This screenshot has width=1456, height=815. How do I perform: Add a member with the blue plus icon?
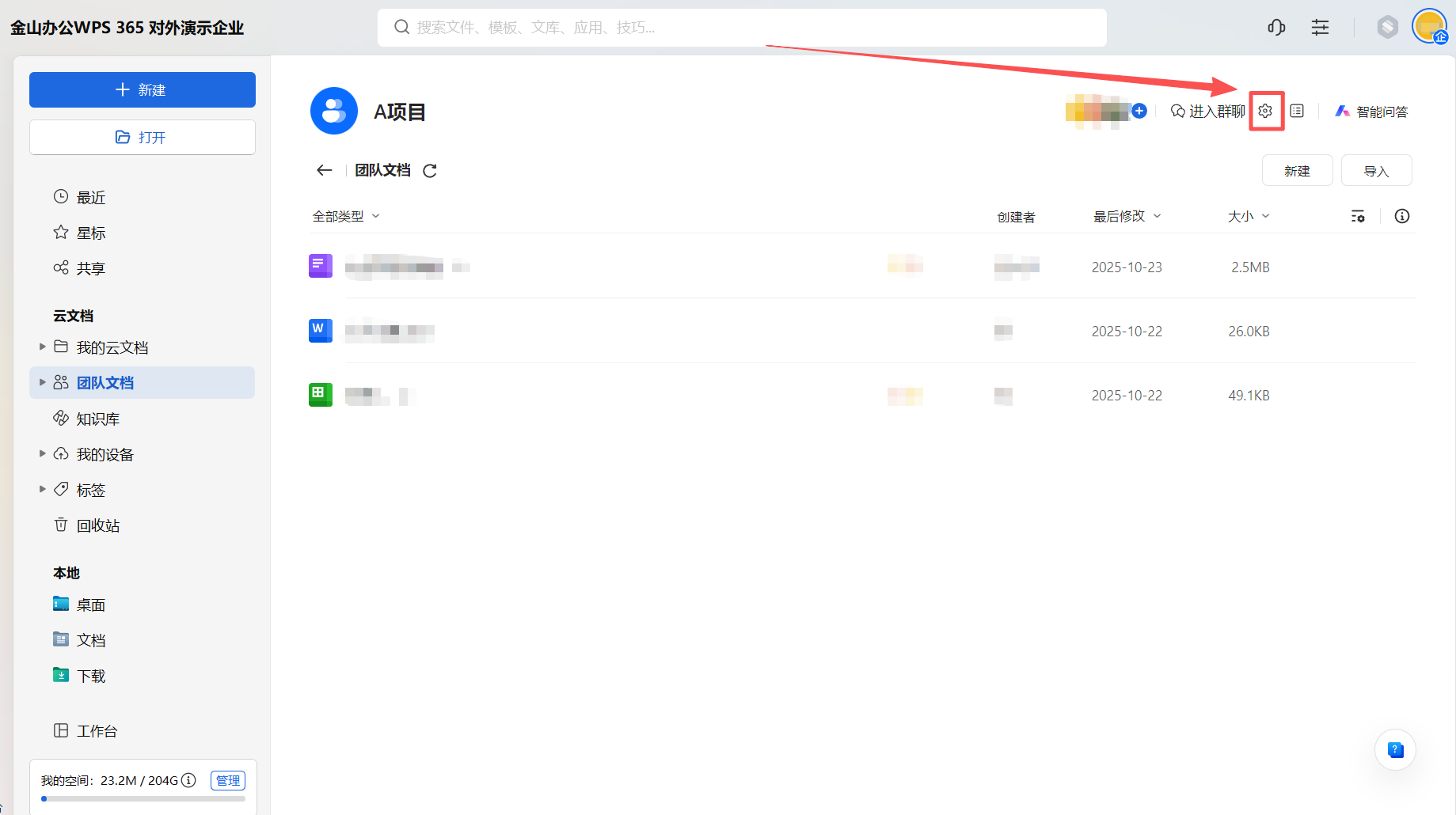point(1139,111)
